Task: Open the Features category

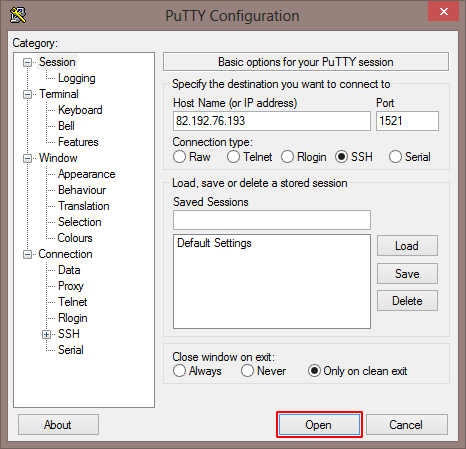Action: [78, 142]
